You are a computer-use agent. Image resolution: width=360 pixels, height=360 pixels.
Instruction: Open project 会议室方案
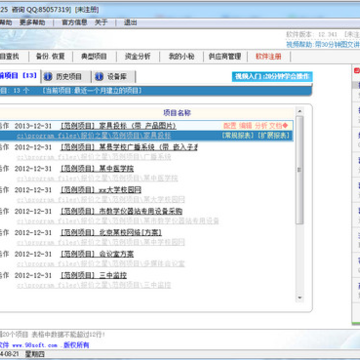97,254
